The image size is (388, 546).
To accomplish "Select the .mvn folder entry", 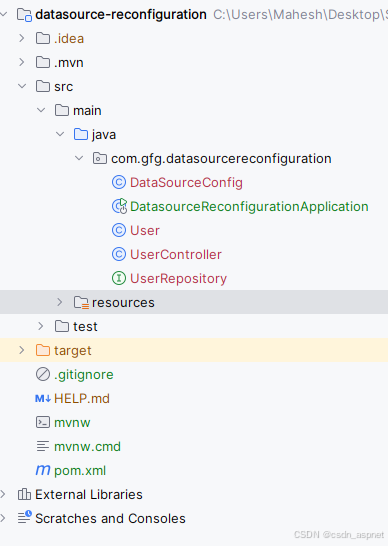I will tap(69, 63).
